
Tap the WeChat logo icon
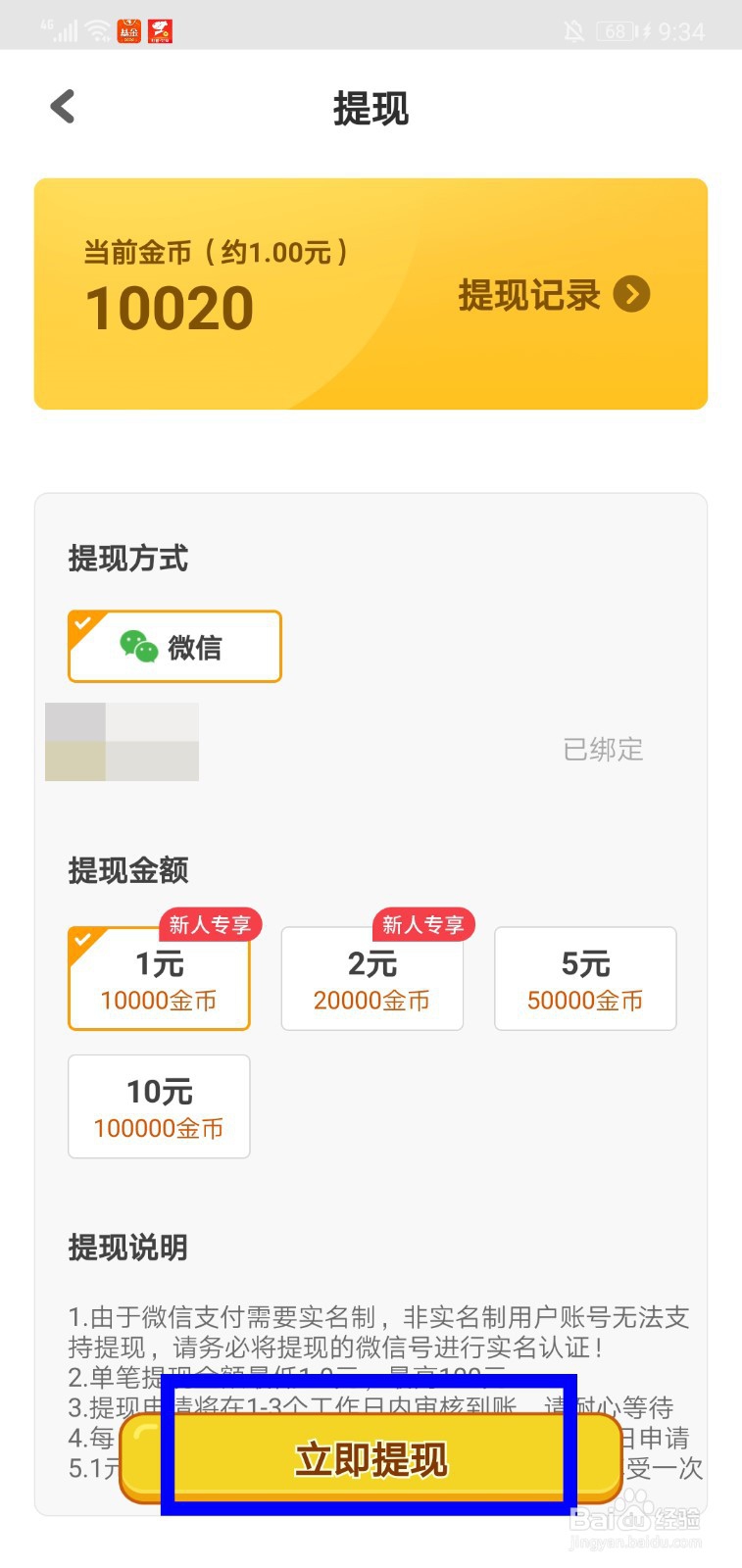coord(138,647)
